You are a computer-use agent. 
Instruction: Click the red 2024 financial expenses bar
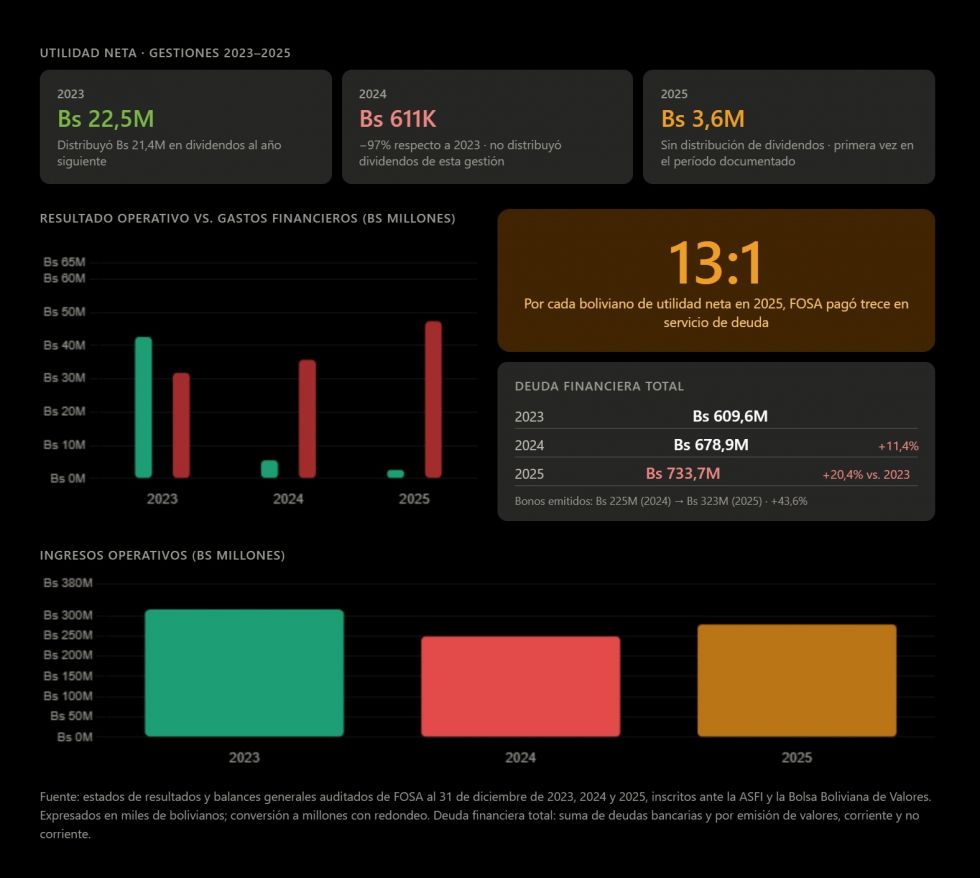click(x=307, y=419)
